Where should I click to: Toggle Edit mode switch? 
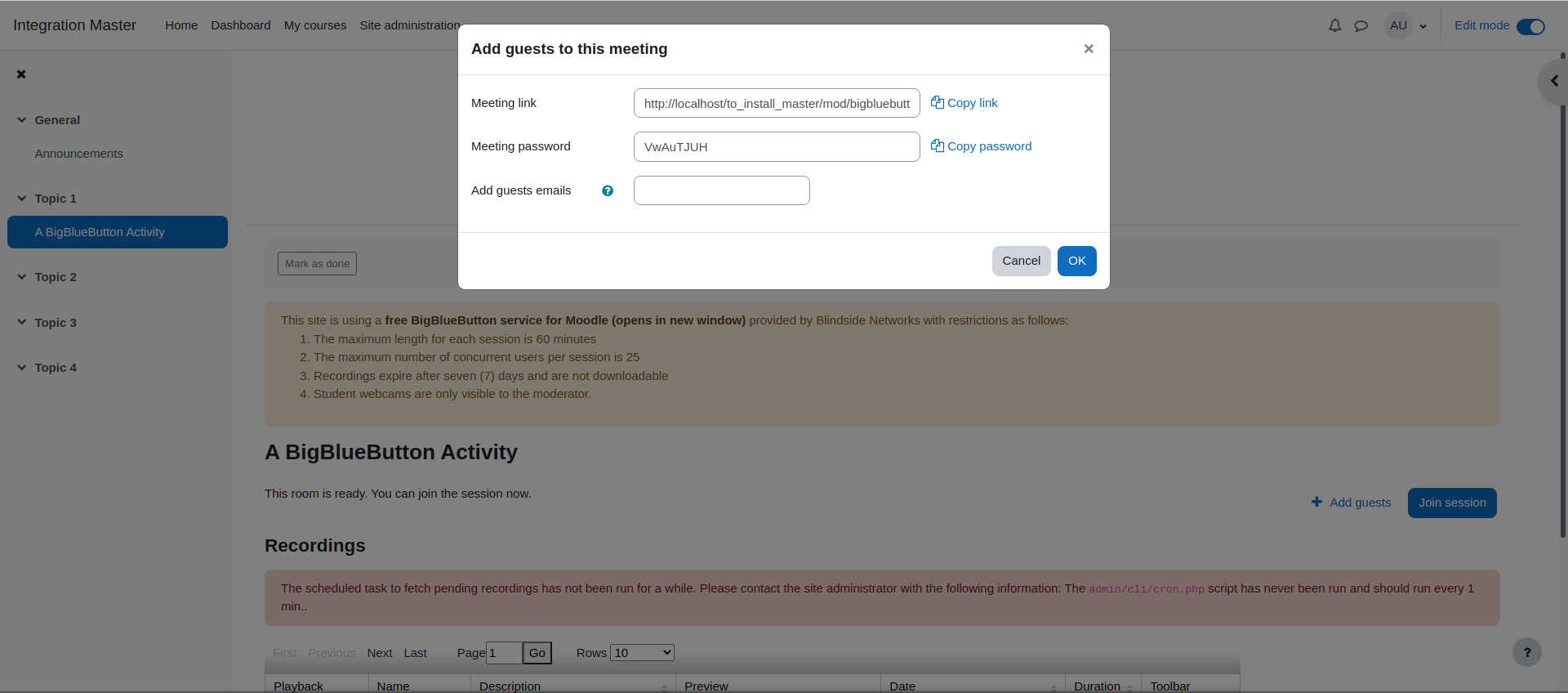point(1530,26)
